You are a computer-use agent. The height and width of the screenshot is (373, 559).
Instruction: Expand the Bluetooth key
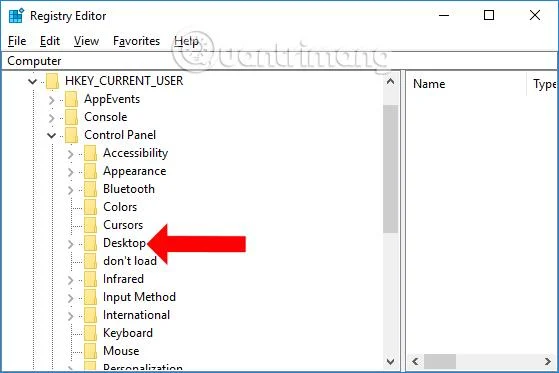[71, 190]
